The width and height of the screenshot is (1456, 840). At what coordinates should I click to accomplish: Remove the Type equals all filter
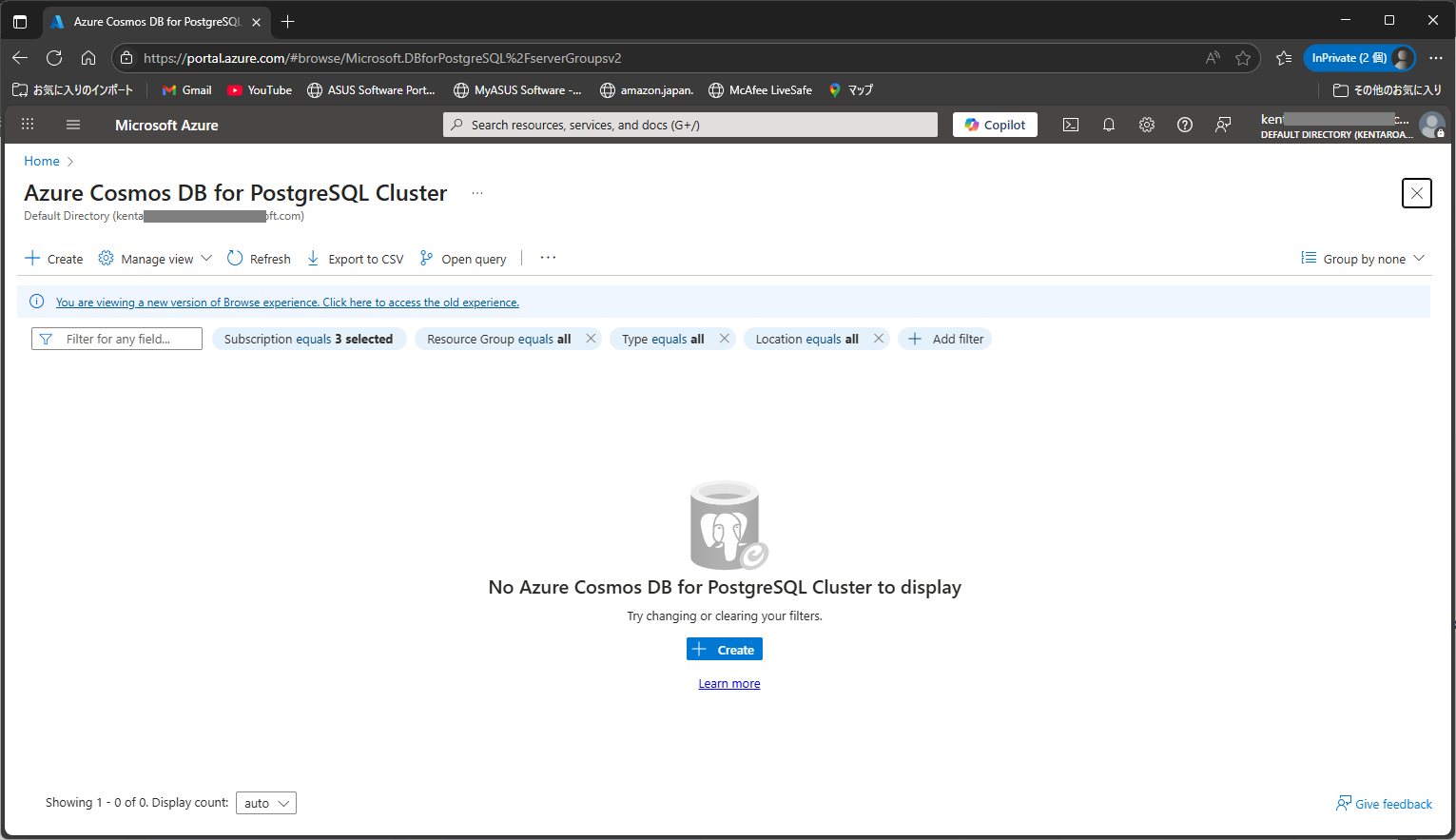(725, 338)
